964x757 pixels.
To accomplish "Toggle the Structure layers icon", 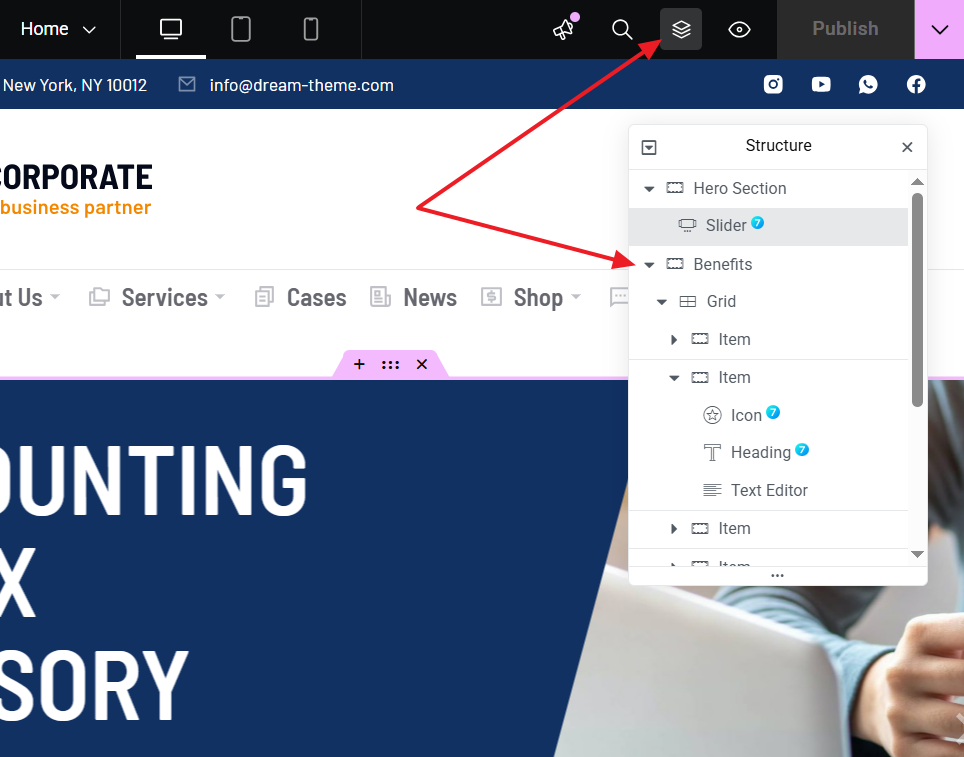I will click(x=681, y=29).
